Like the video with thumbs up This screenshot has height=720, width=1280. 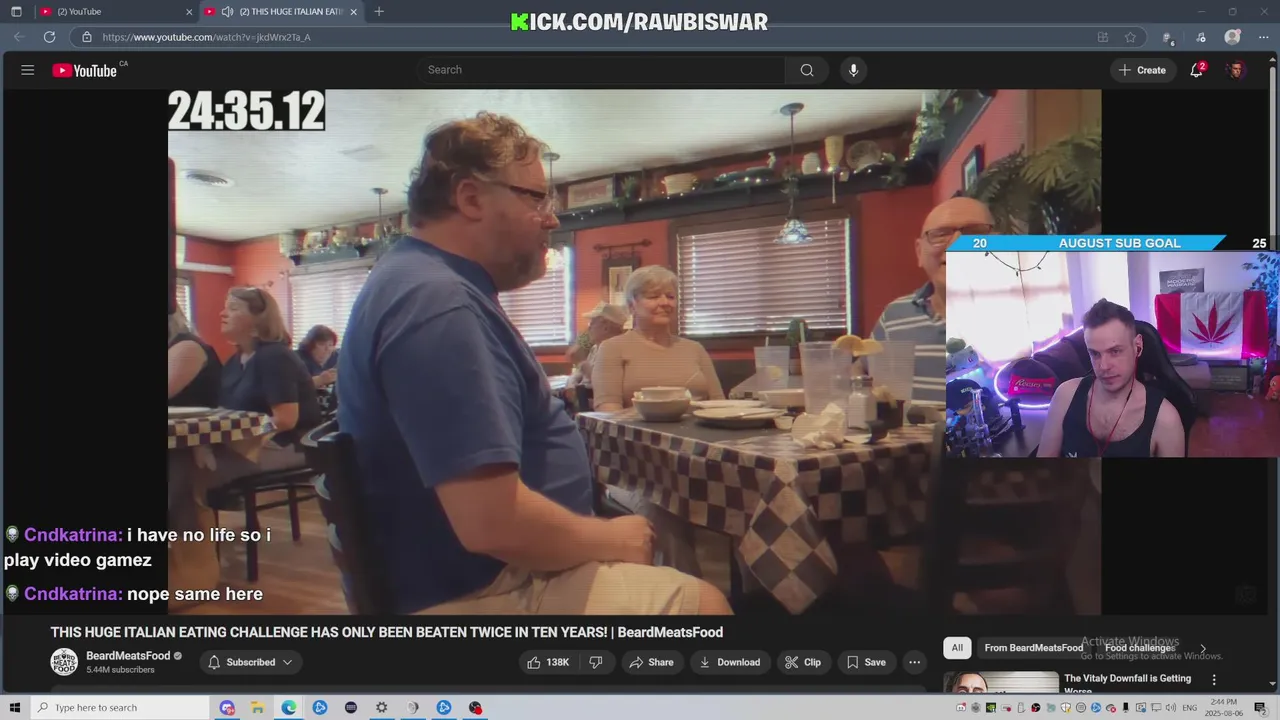click(x=548, y=662)
